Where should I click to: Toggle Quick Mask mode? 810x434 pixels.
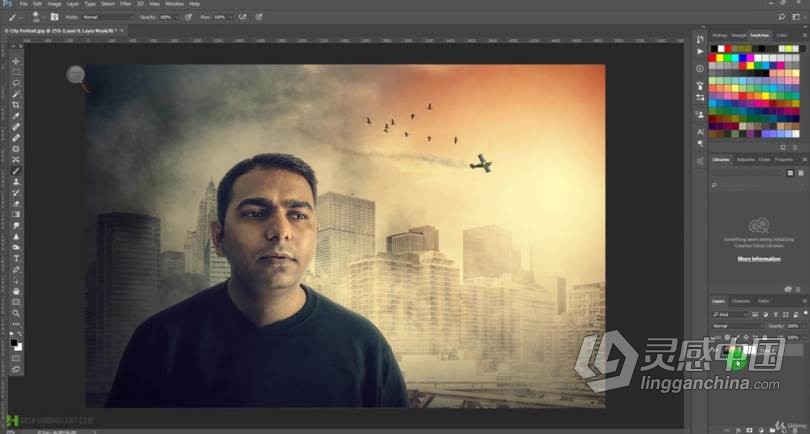point(16,358)
